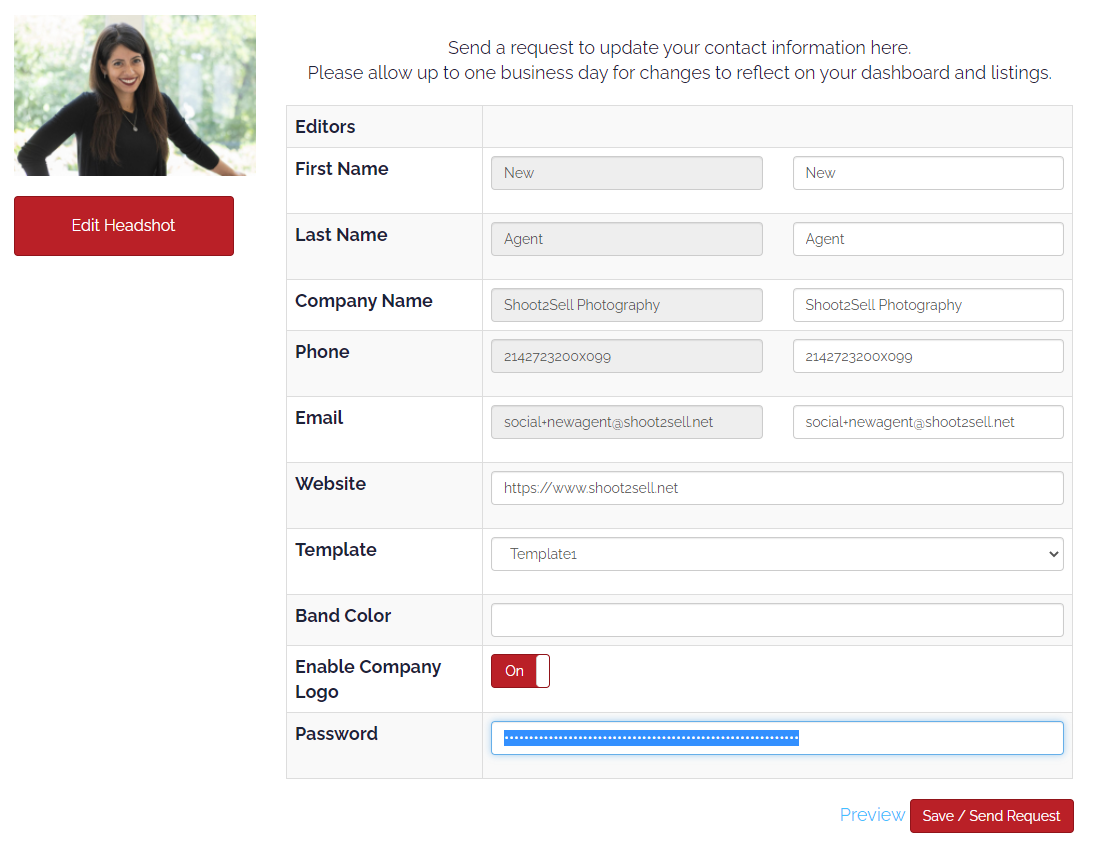
Task: Click the 'Send a request to update' text
Action: click(680, 48)
